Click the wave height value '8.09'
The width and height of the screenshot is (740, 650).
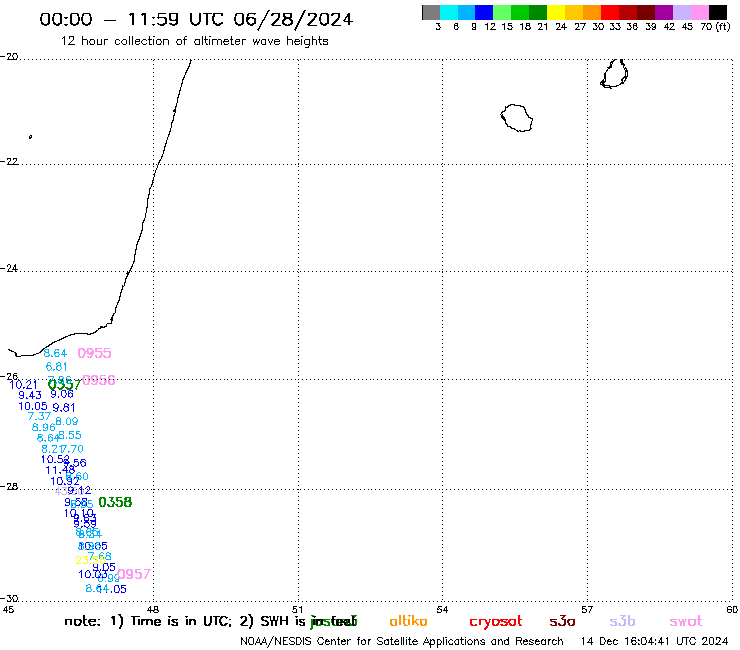[67, 421]
